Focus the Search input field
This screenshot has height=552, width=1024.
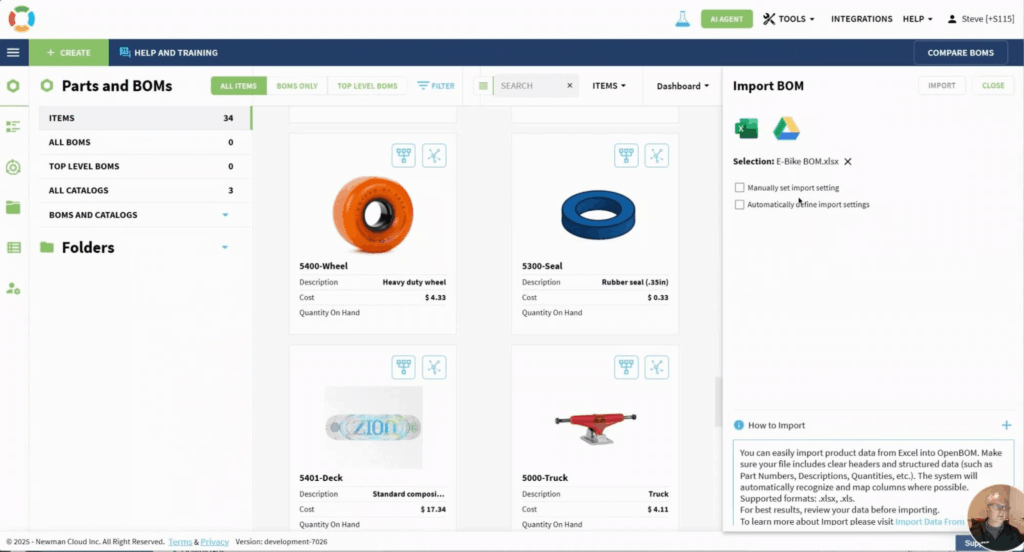pos(529,86)
